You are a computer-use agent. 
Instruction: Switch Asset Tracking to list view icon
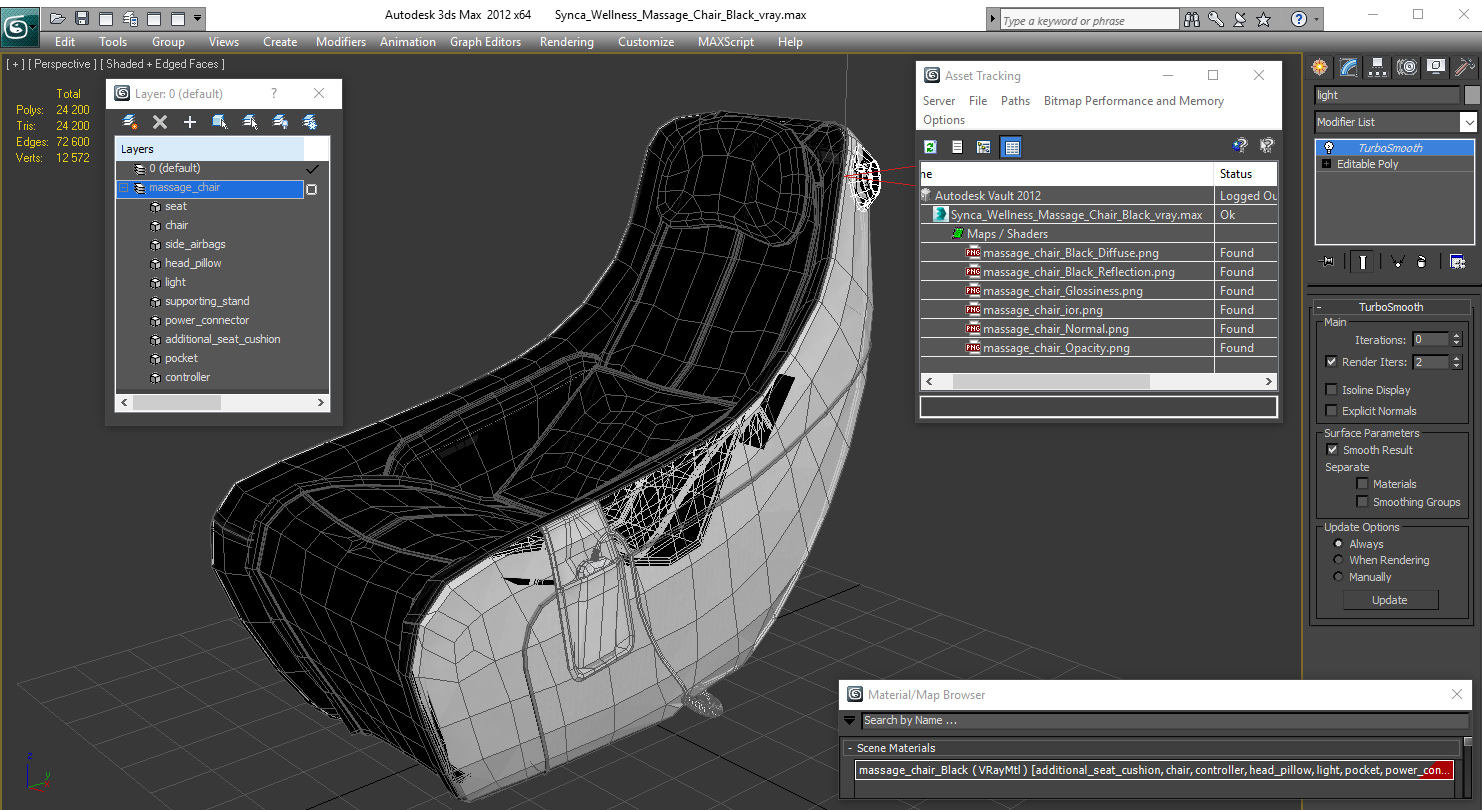pyautogui.click(x=957, y=147)
